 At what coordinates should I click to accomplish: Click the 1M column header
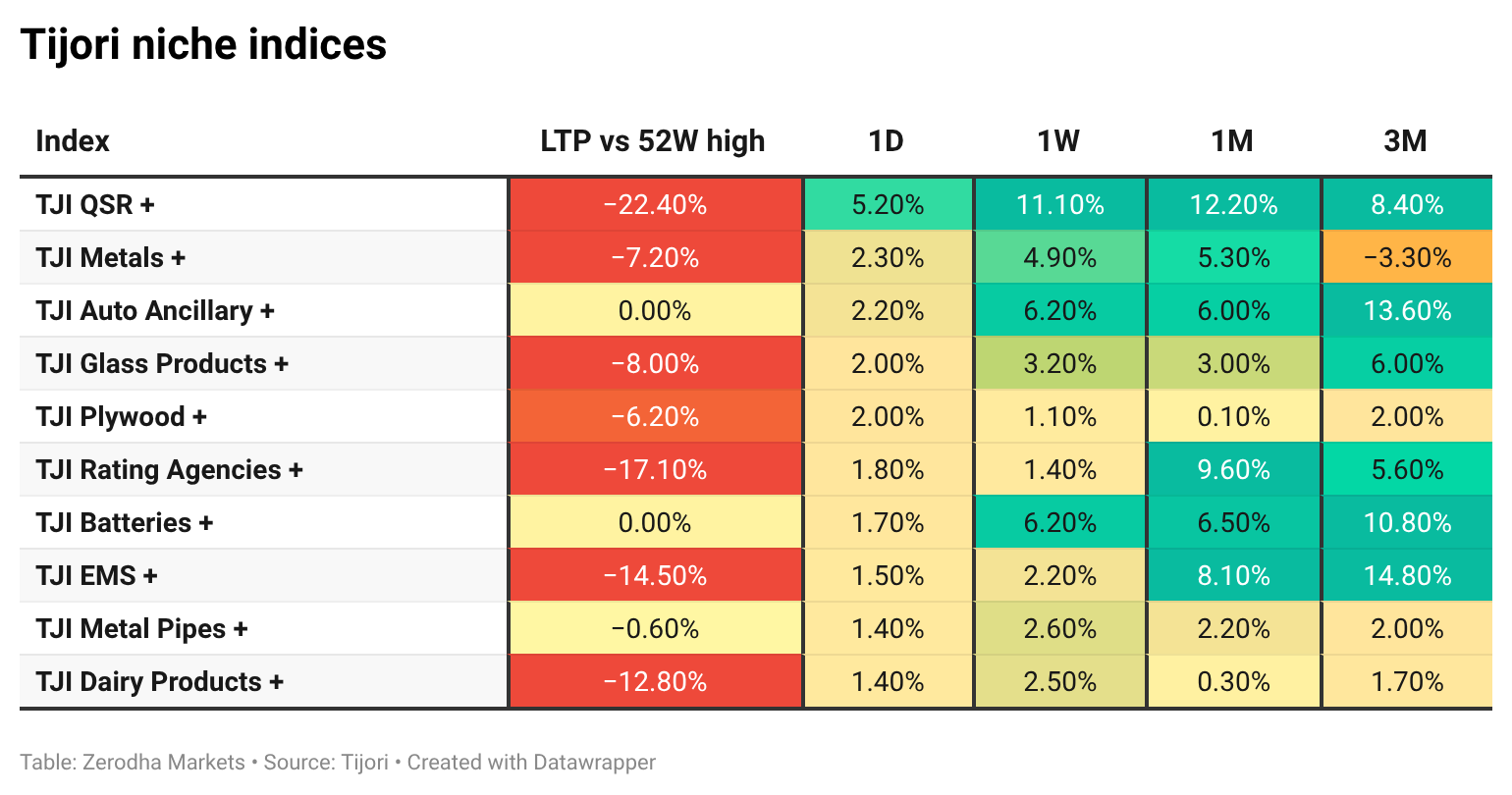click(1232, 141)
